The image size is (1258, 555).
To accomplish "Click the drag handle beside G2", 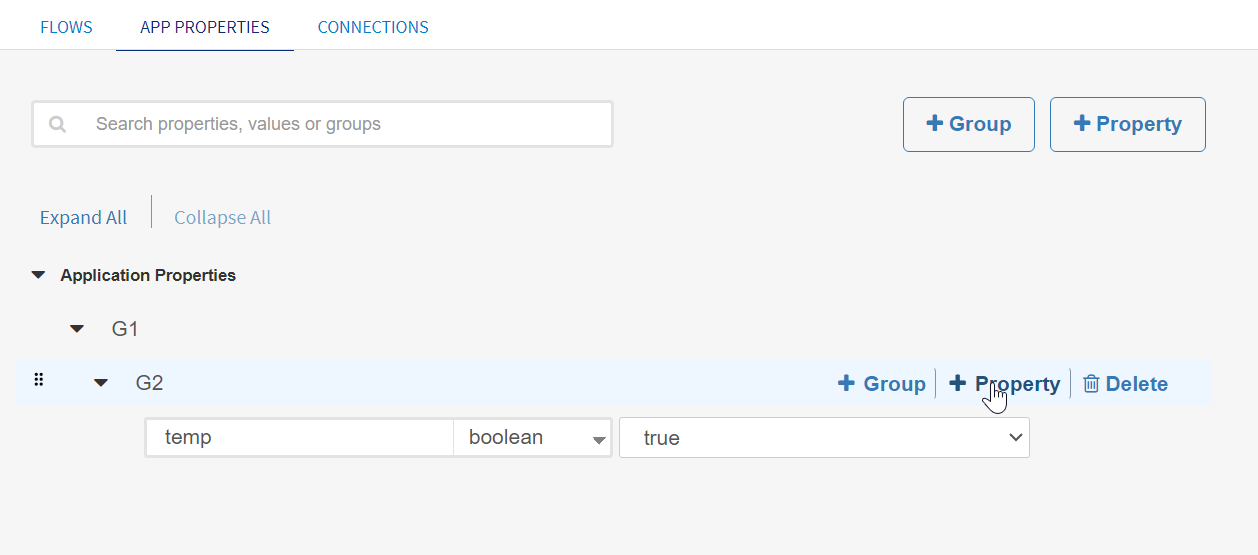I will click(39, 380).
